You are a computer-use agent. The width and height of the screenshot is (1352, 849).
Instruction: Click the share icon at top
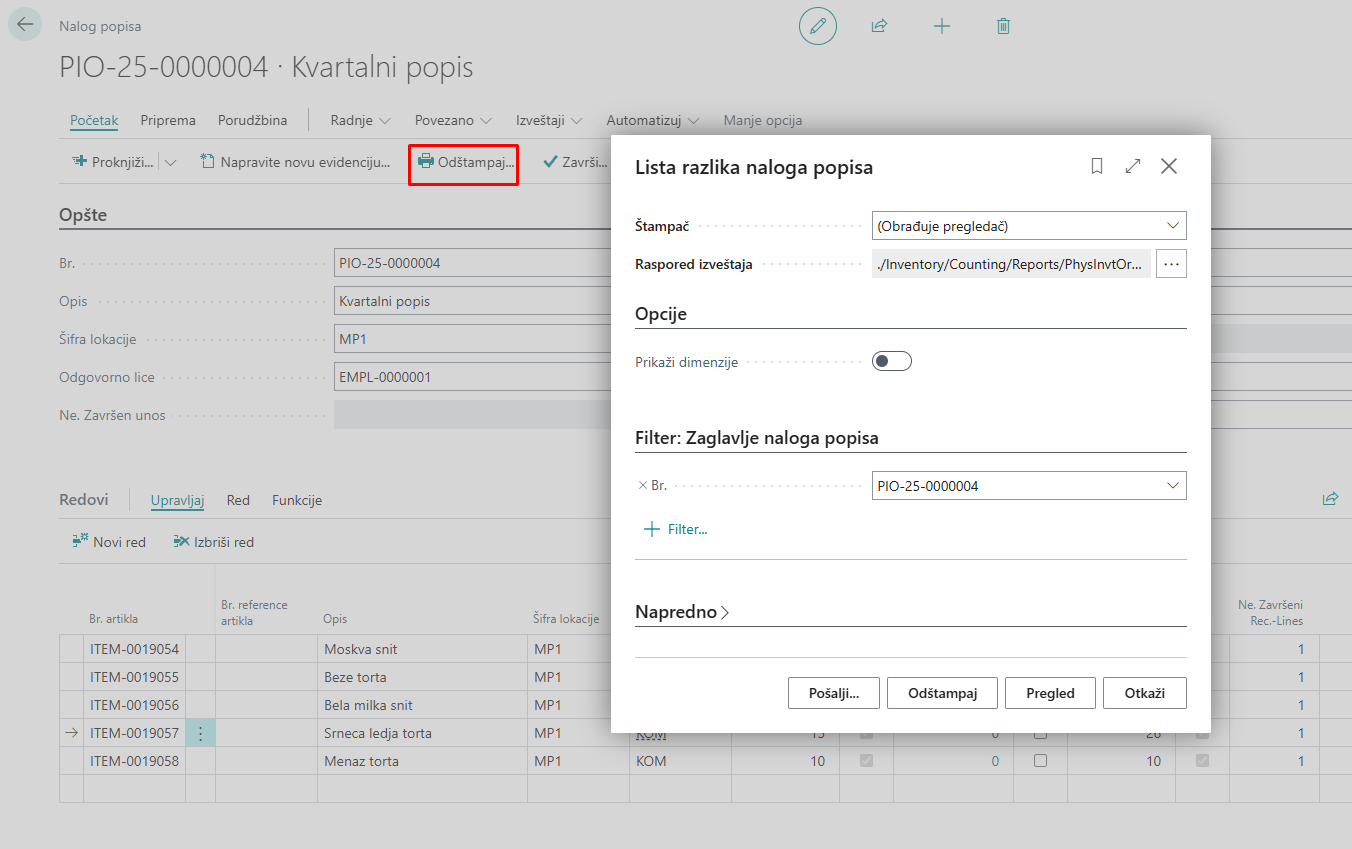879,26
